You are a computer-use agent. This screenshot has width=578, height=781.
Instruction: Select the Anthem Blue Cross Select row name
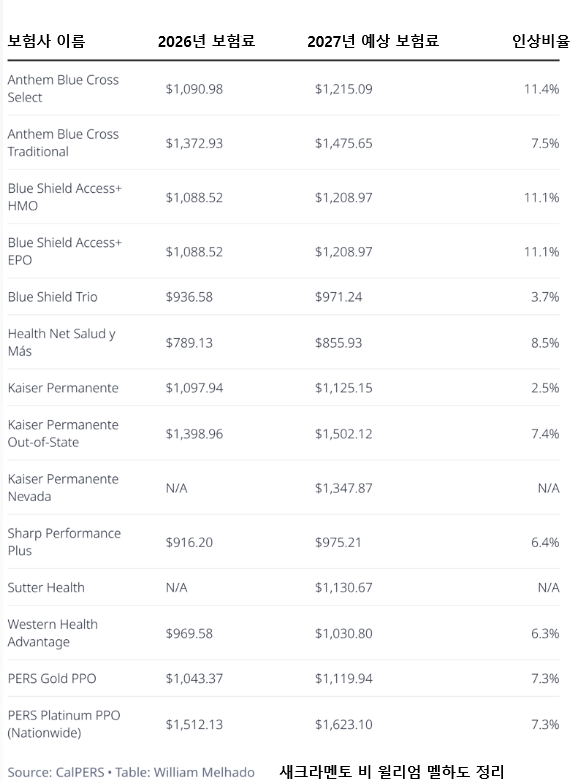(x=63, y=89)
